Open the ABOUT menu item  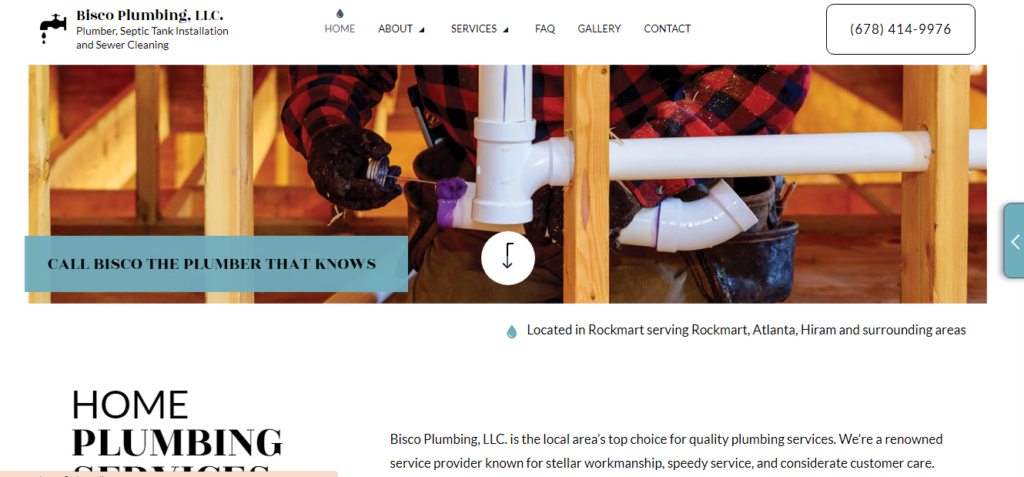[x=395, y=29]
